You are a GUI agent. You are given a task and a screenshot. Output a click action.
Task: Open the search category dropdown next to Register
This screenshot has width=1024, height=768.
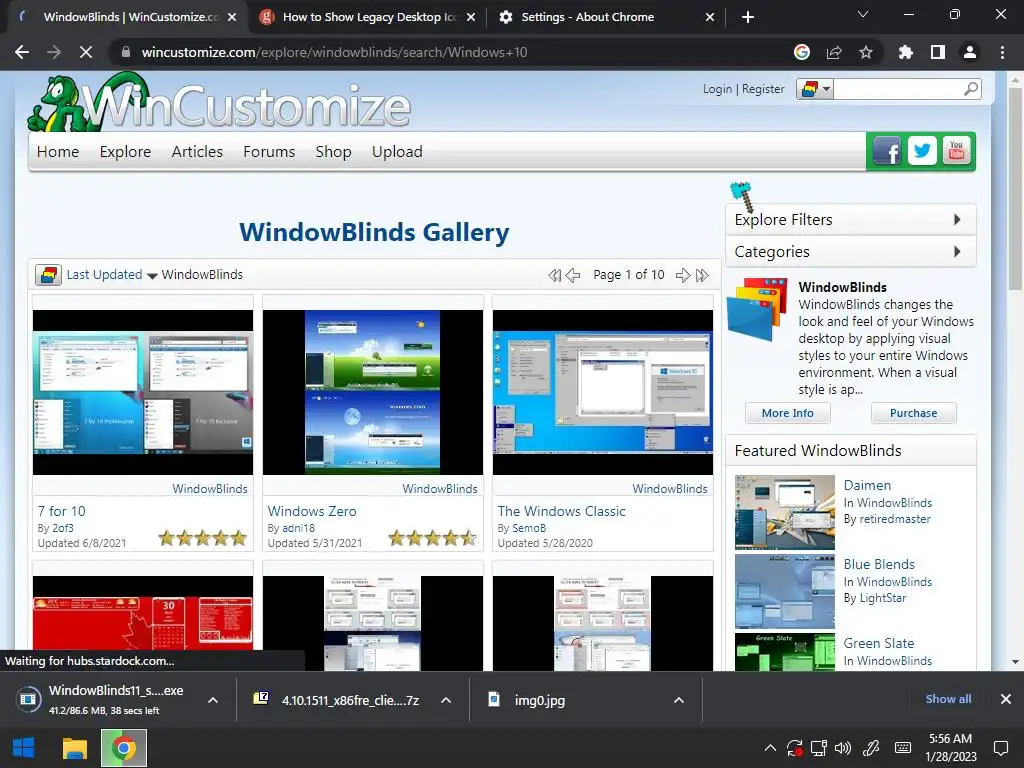pos(815,89)
